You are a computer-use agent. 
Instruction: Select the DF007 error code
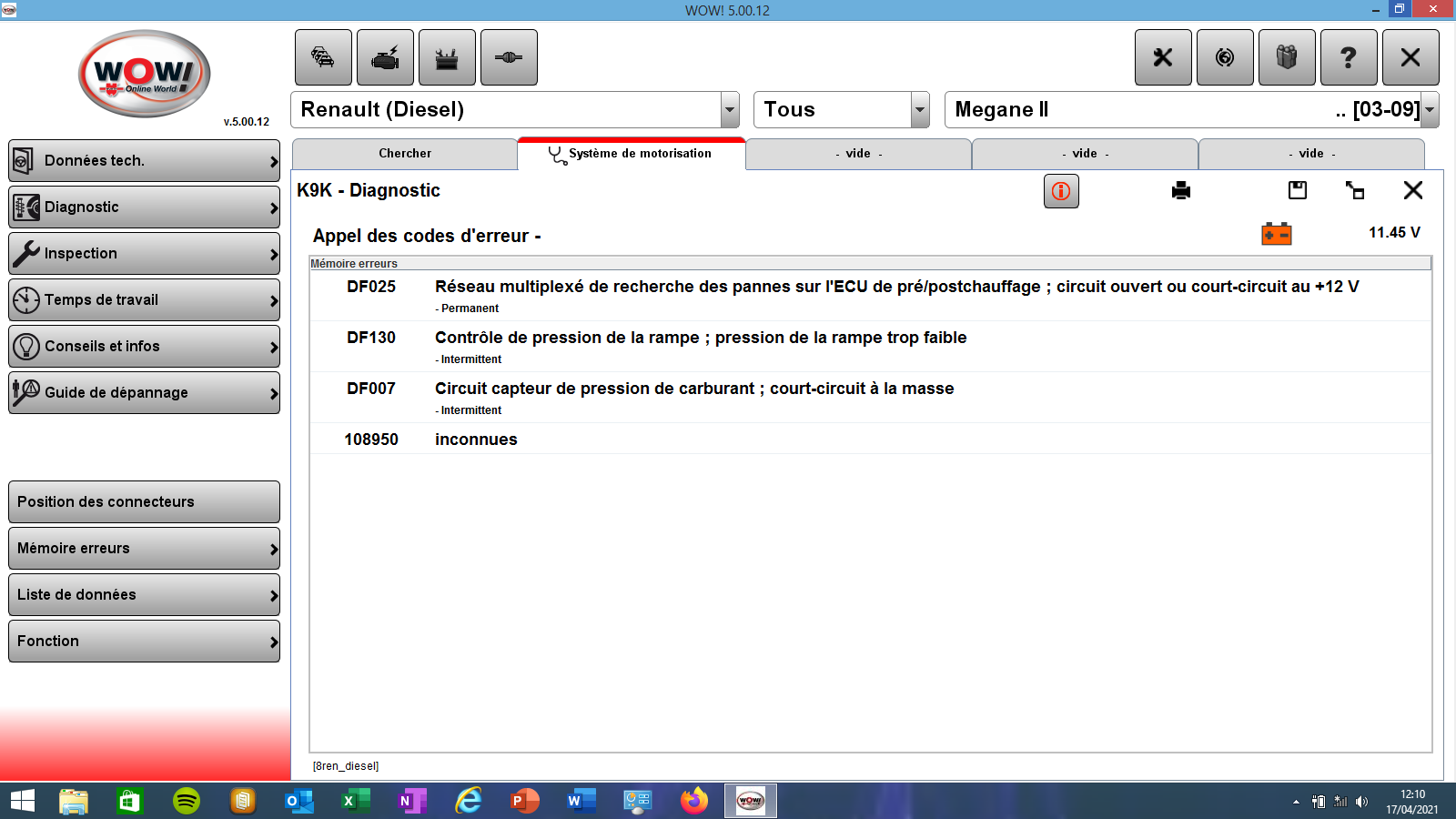[371, 389]
